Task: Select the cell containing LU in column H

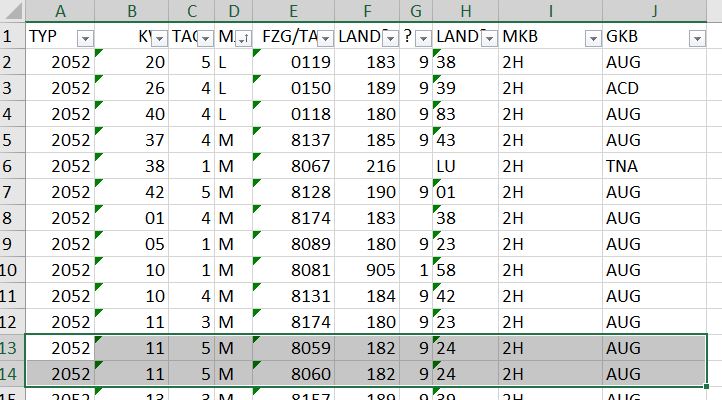Action: point(464,164)
